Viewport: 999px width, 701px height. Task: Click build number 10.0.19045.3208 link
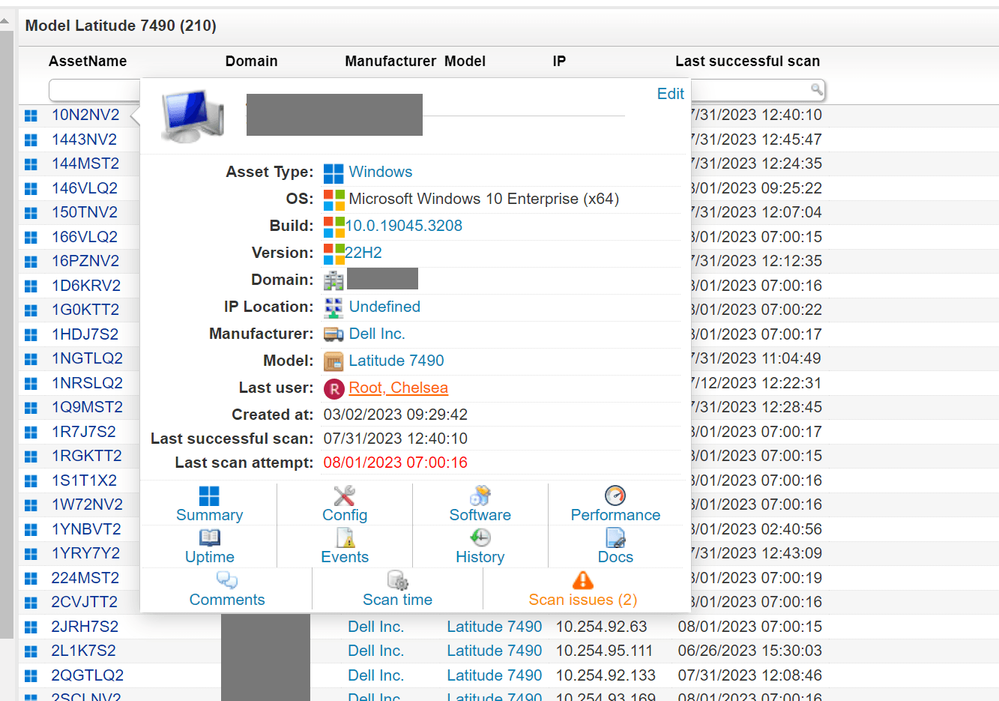point(404,226)
